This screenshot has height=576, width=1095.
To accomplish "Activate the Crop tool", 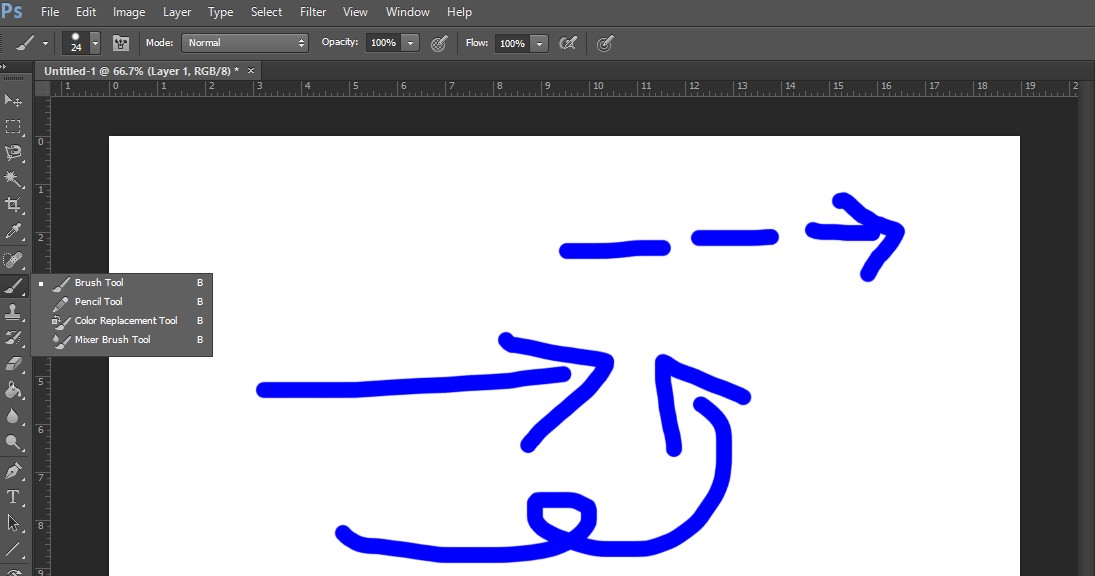I will point(13,205).
